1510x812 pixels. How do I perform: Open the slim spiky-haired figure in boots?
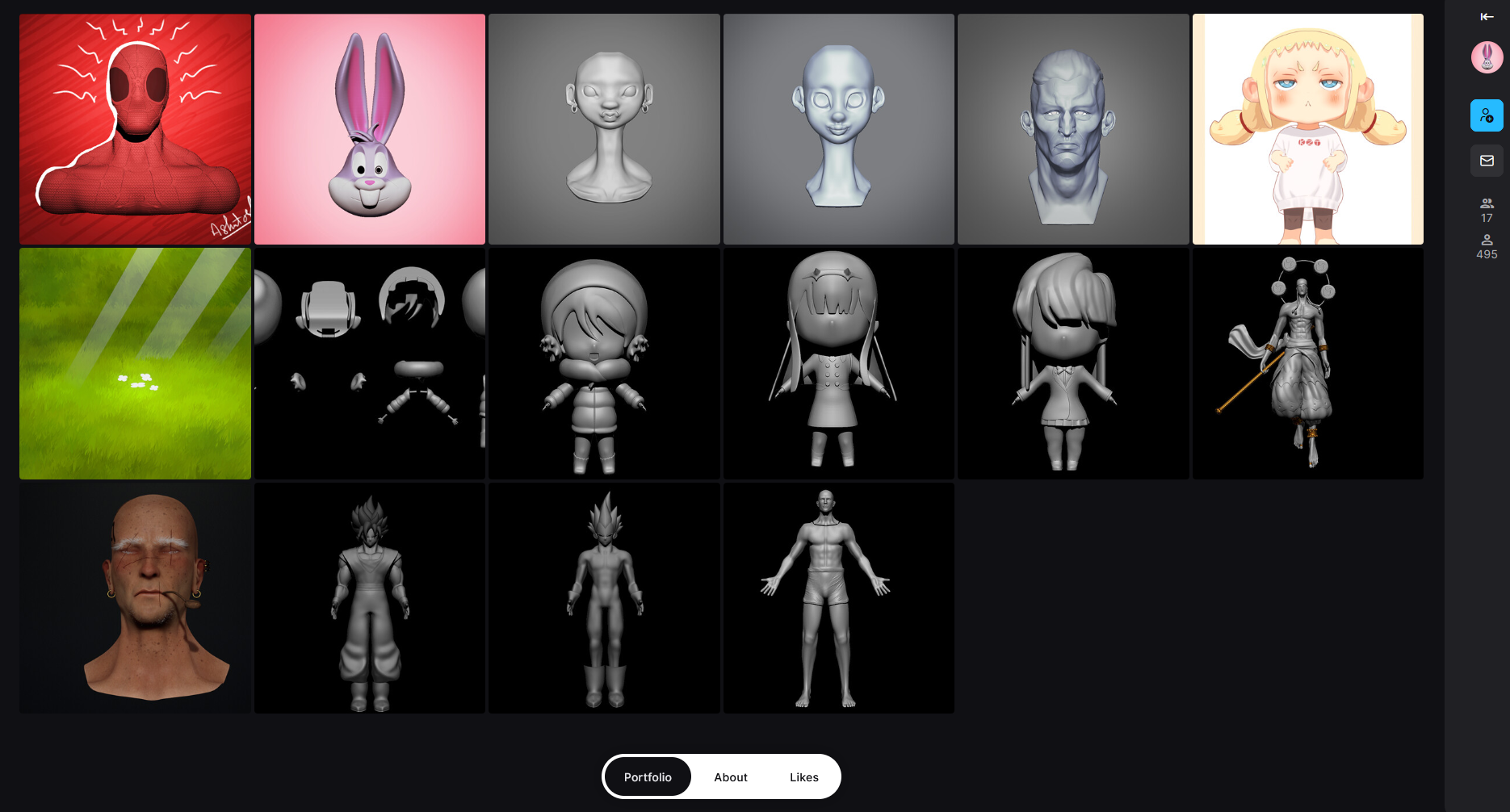(604, 598)
